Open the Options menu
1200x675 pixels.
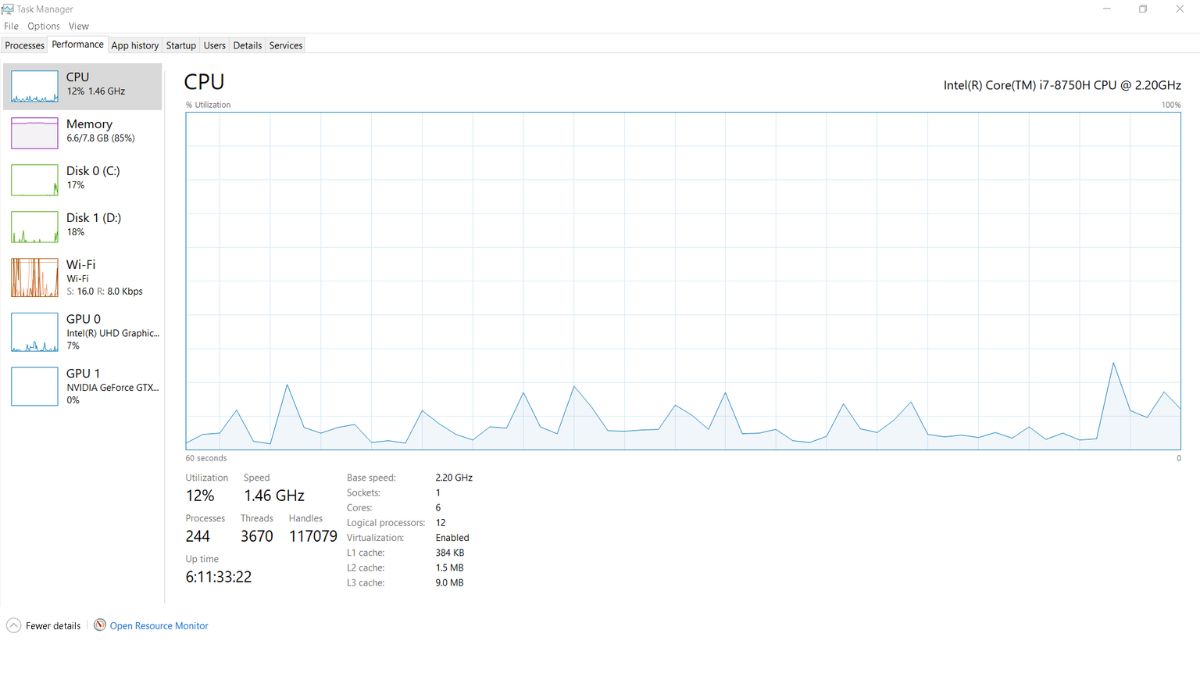pyautogui.click(x=43, y=25)
